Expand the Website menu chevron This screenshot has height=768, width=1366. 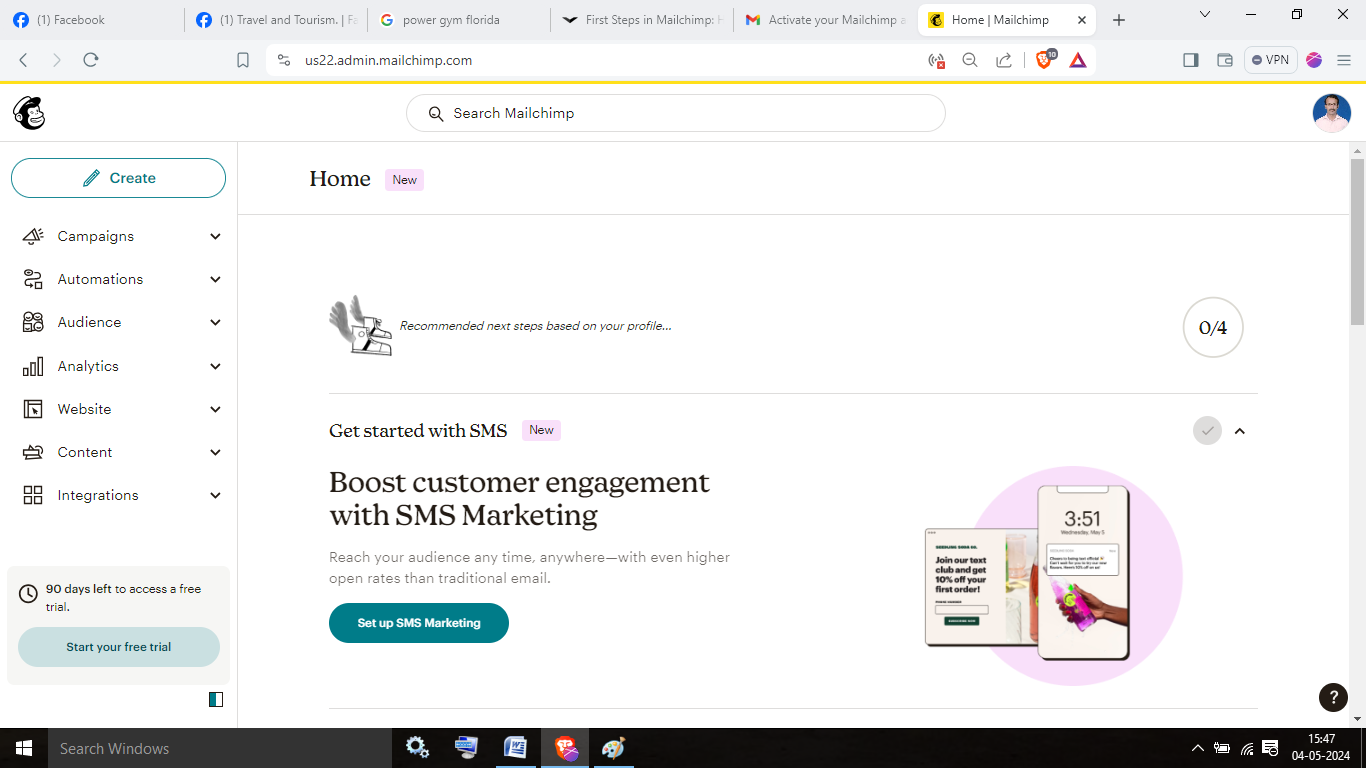pos(215,409)
